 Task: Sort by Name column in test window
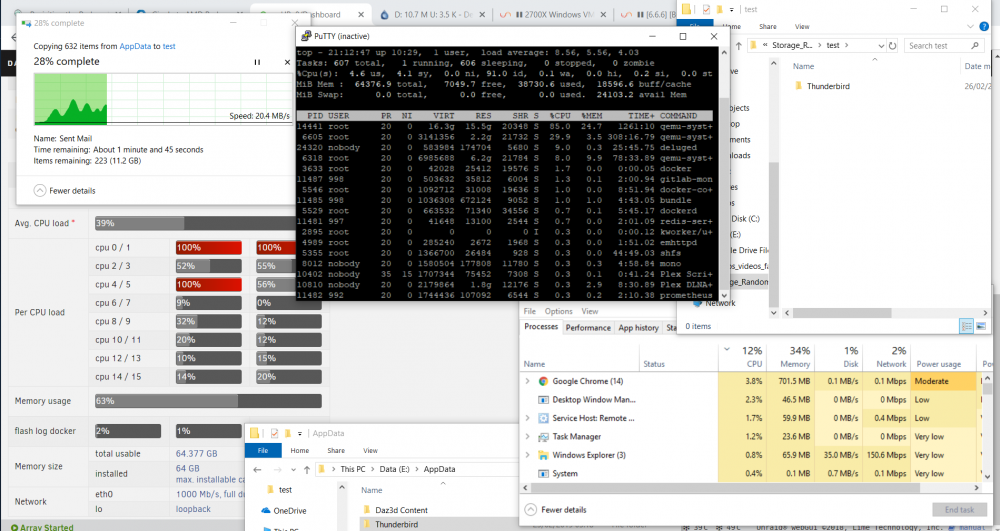[803, 66]
